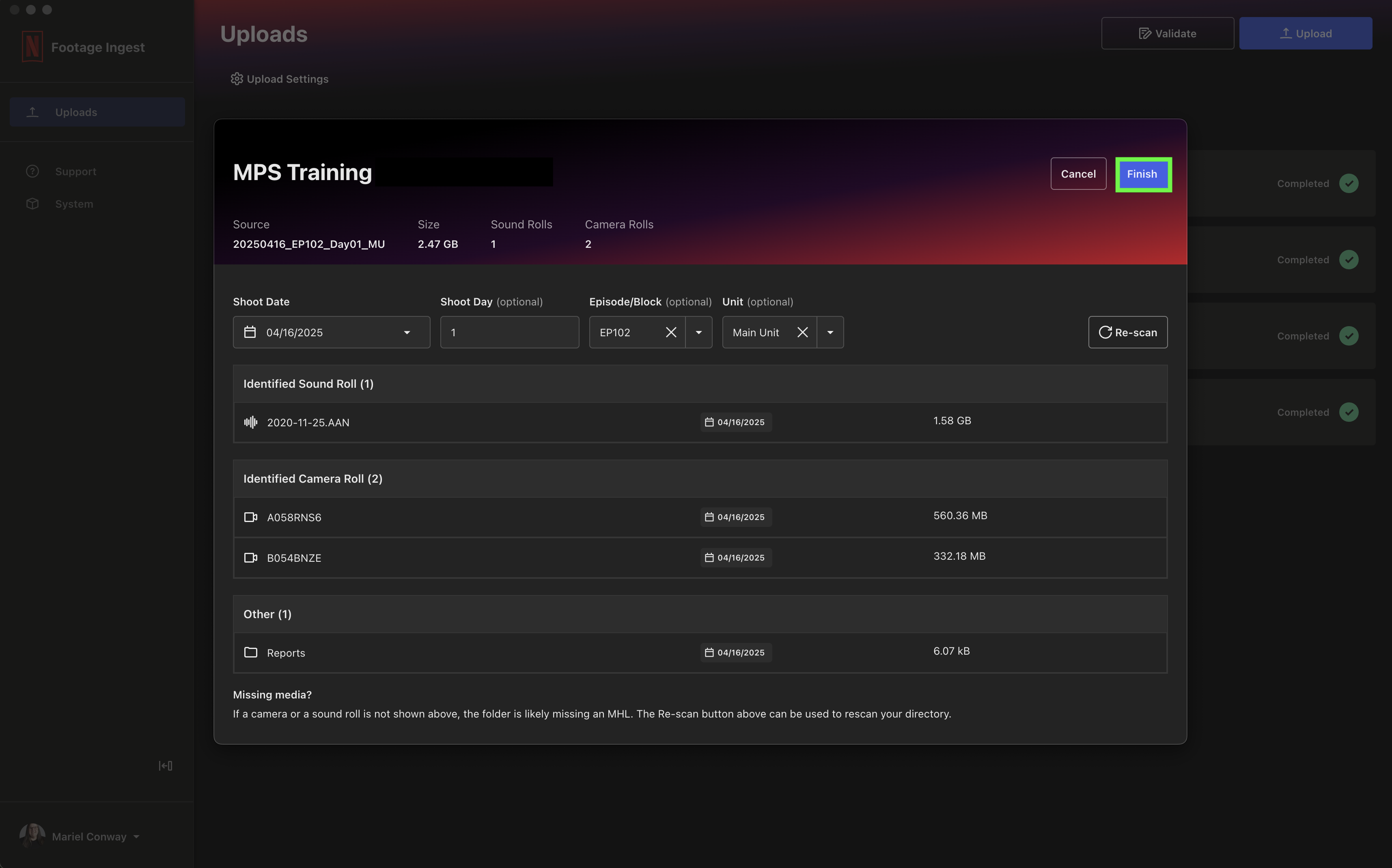Clear the Main Unit selection
The height and width of the screenshot is (868, 1392).
coord(803,332)
